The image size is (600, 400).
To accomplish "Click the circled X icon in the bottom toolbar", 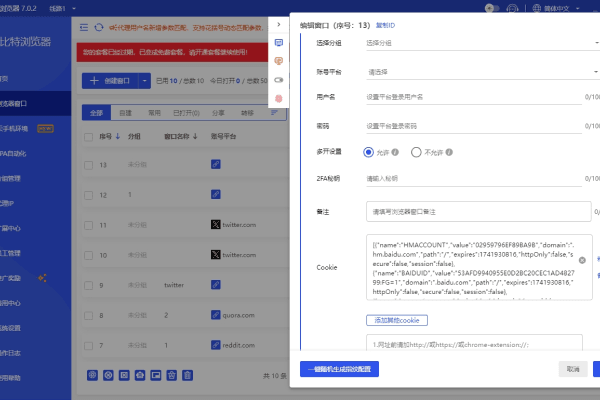I will (x=108, y=375).
